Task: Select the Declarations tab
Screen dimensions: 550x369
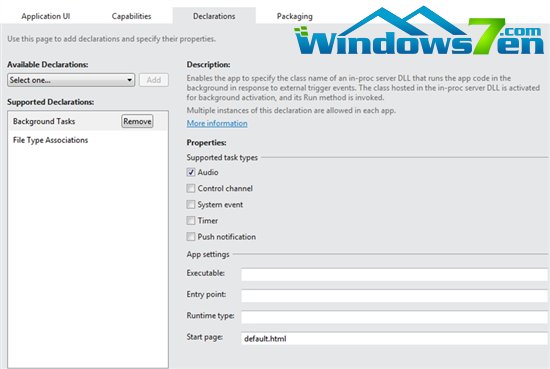Action: pyautogui.click(x=214, y=16)
